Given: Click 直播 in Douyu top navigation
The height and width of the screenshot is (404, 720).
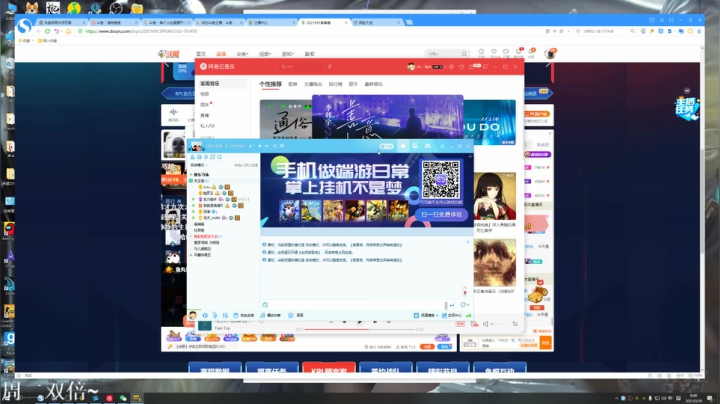Looking at the screenshot, I should [221, 54].
